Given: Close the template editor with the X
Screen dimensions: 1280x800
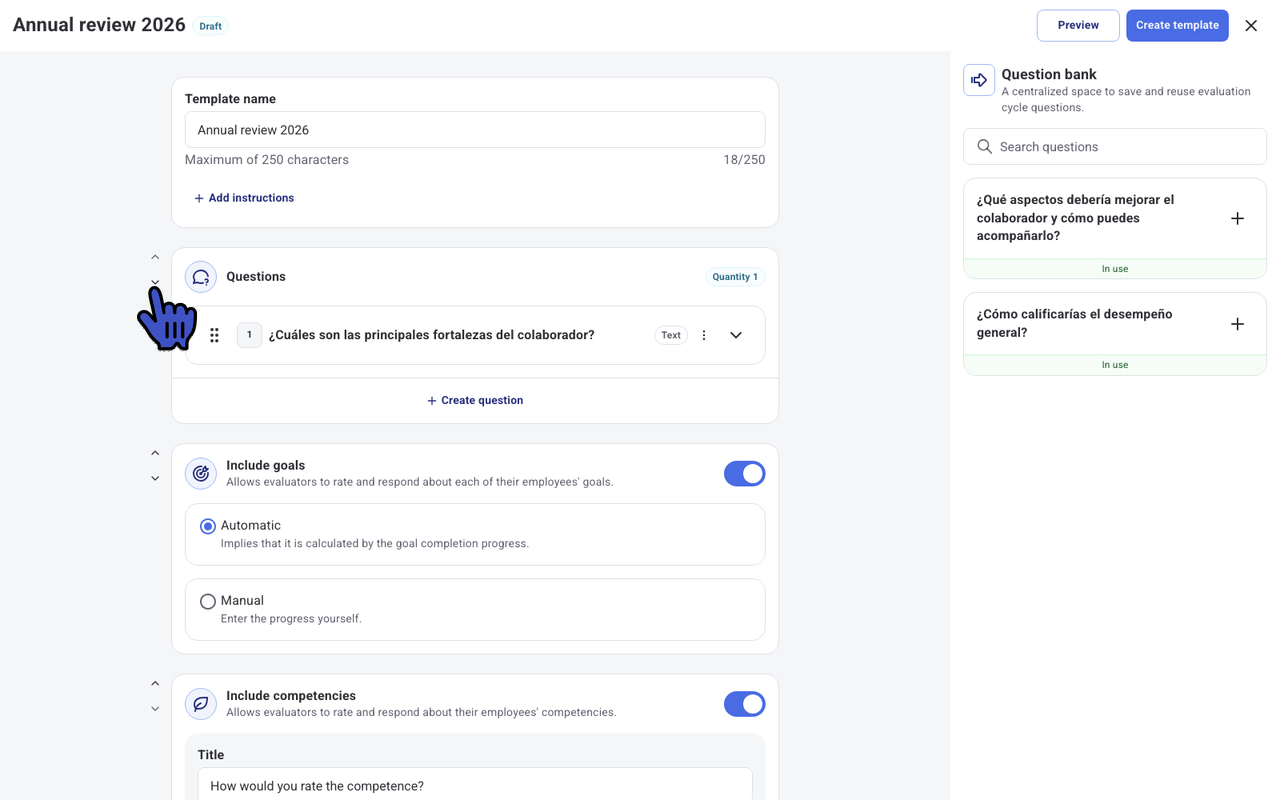Looking at the screenshot, I should pyautogui.click(x=1251, y=26).
